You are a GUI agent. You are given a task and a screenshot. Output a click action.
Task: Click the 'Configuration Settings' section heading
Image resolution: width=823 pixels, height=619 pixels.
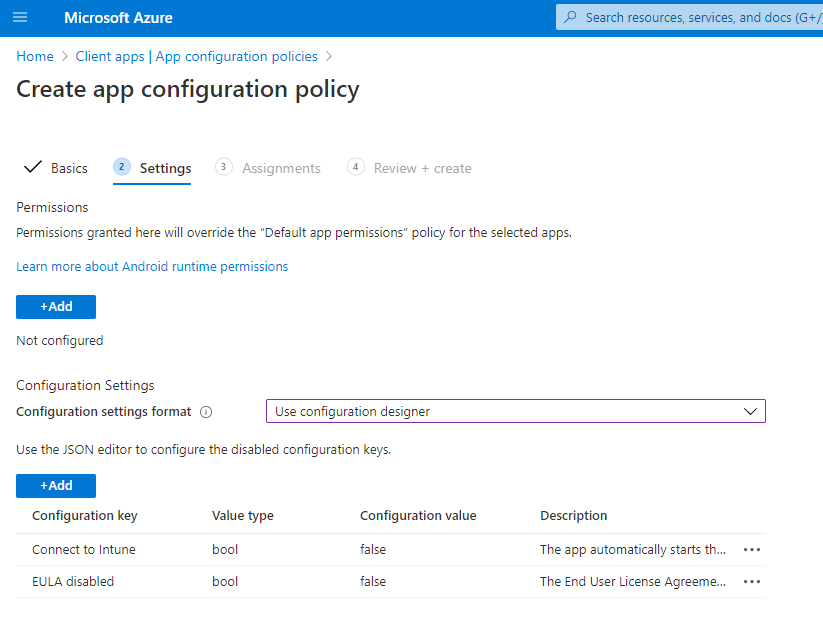85,385
